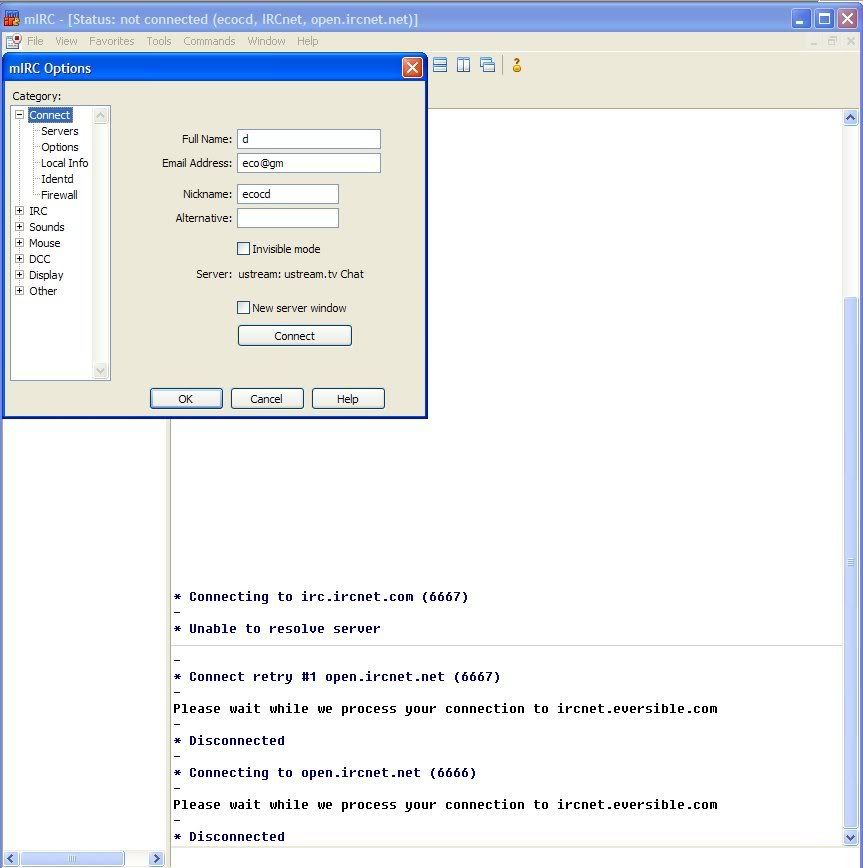
Task: Click the line "Connecting to irc.ircnet.com (6667)"
Action: (321, 597)
